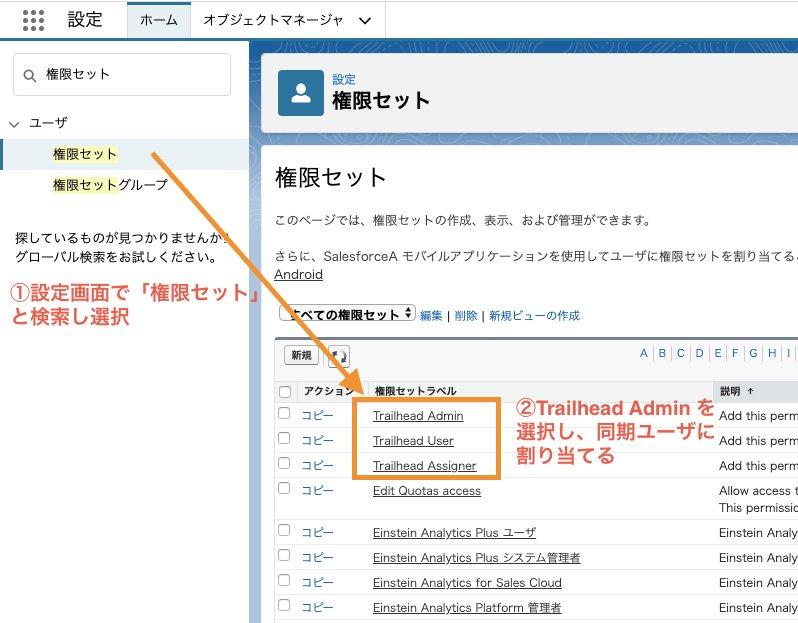798x623 pixels.
Task: Open the オブジェクトマネージャ tab dropdown arrow
Action: (364, 21)
